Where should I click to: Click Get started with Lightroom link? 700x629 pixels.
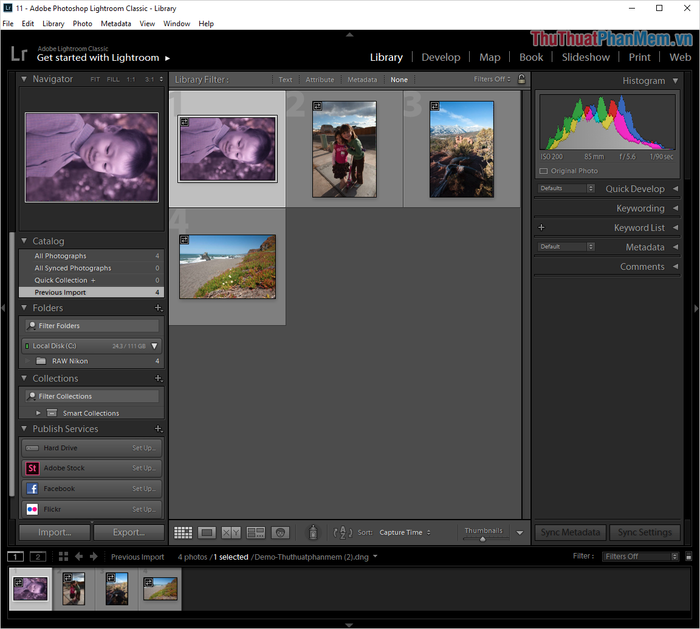103,58
